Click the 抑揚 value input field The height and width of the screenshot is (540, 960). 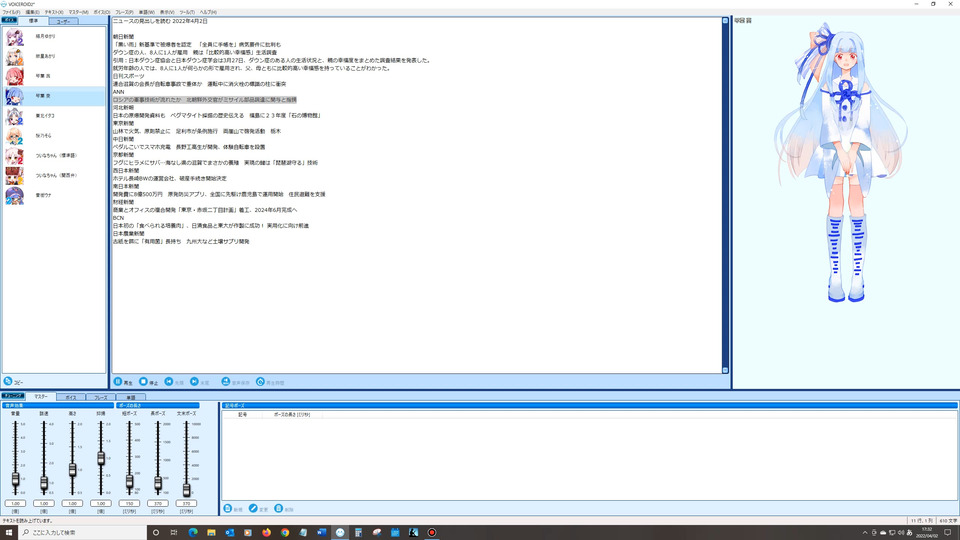point(101,503)
